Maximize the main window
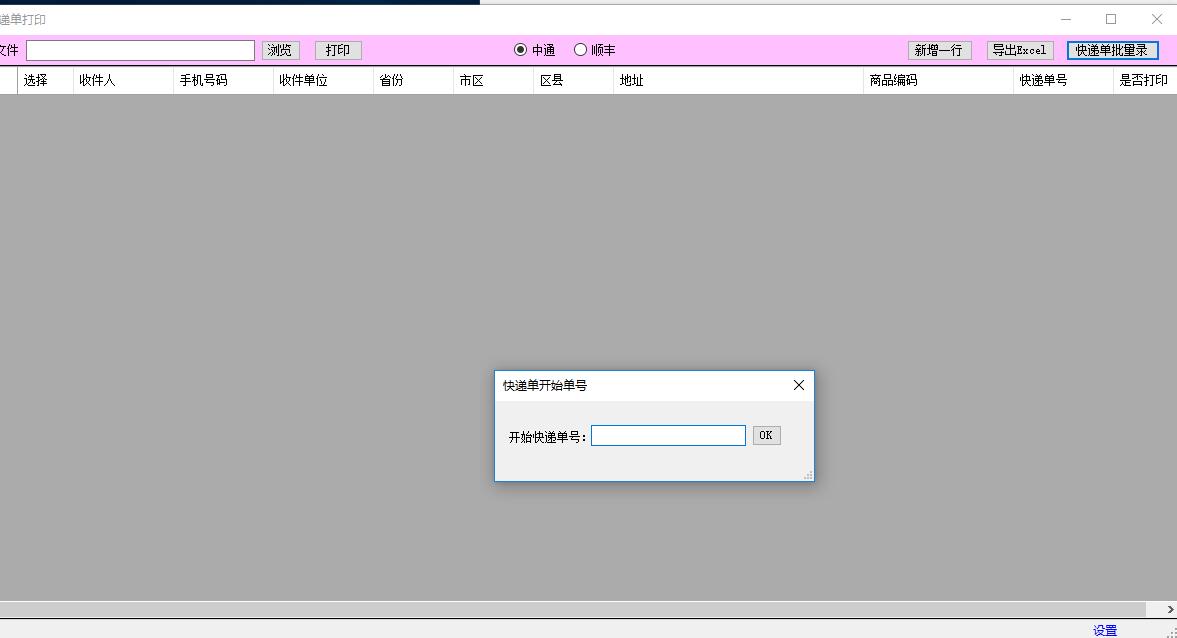The height and width of the screenshot is (638, 1177). 1111,19
